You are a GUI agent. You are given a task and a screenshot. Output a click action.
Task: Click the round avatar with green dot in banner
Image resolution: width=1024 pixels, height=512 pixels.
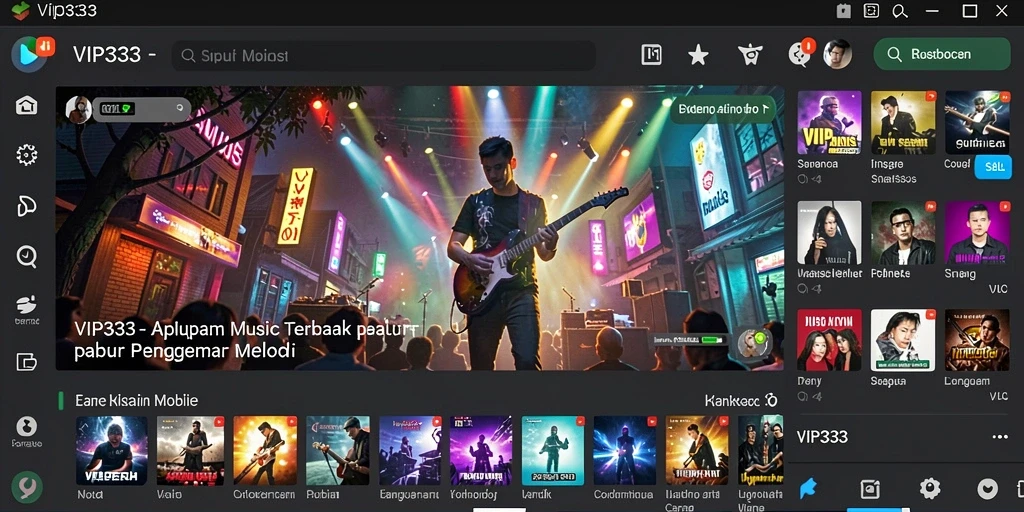tap(753, 343)
